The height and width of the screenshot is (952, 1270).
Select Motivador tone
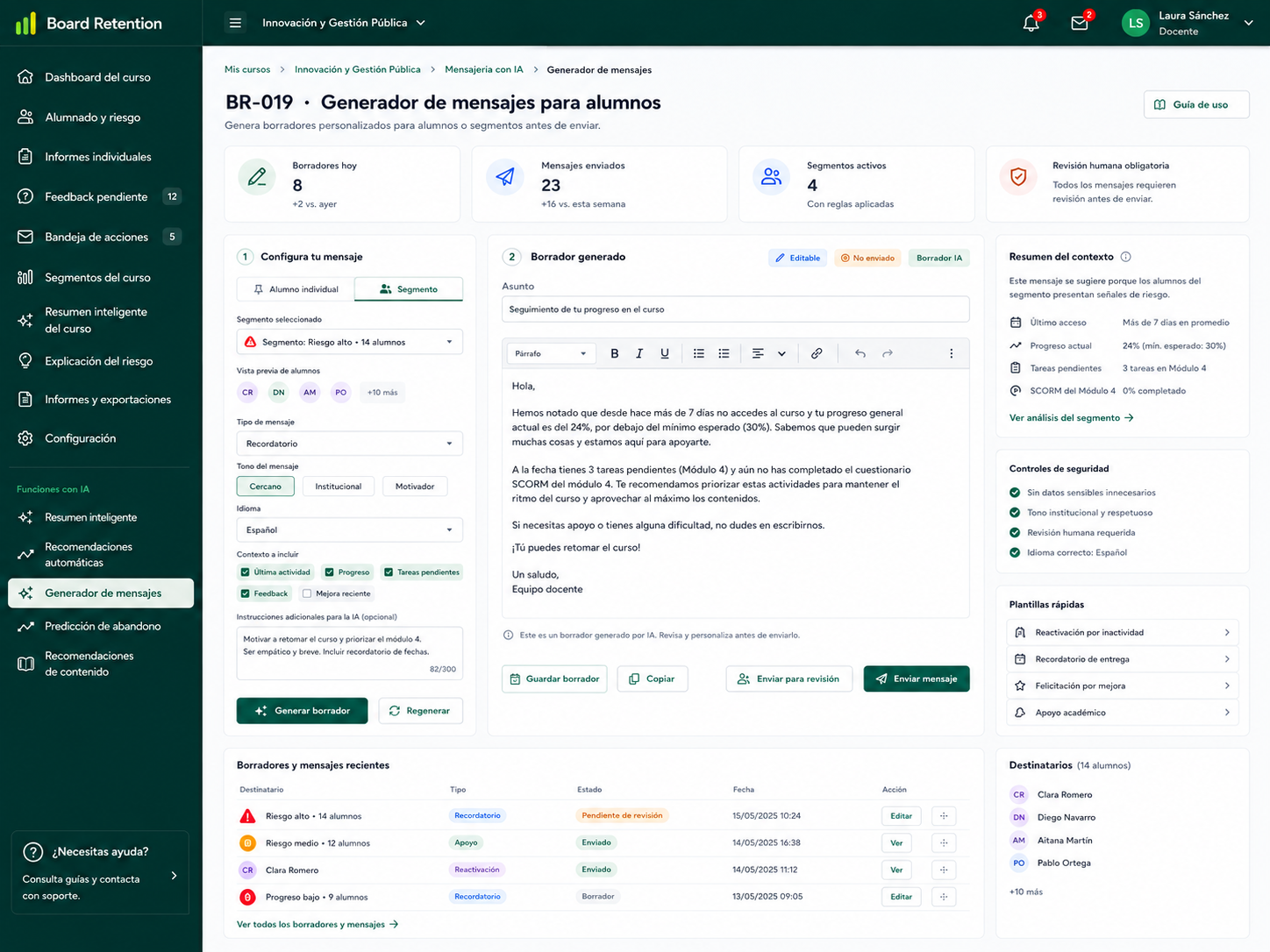pos(415,487)
